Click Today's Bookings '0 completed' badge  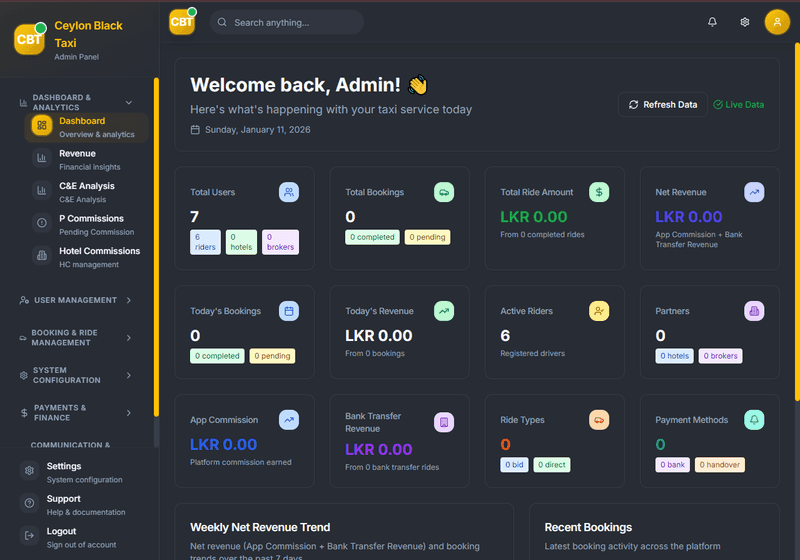pyautogui.click(x=217, y=356)
